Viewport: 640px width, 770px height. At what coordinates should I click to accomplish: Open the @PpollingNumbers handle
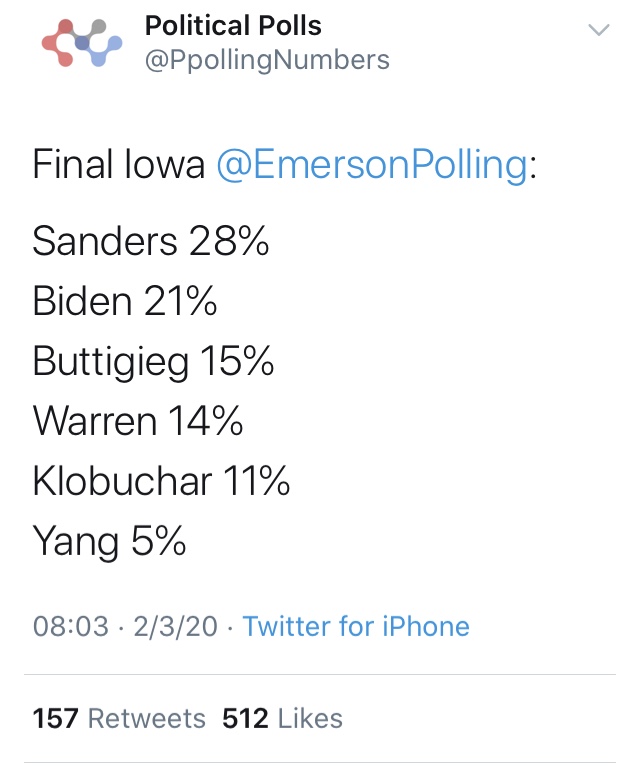pyautogui.click(x=267, y=60)
